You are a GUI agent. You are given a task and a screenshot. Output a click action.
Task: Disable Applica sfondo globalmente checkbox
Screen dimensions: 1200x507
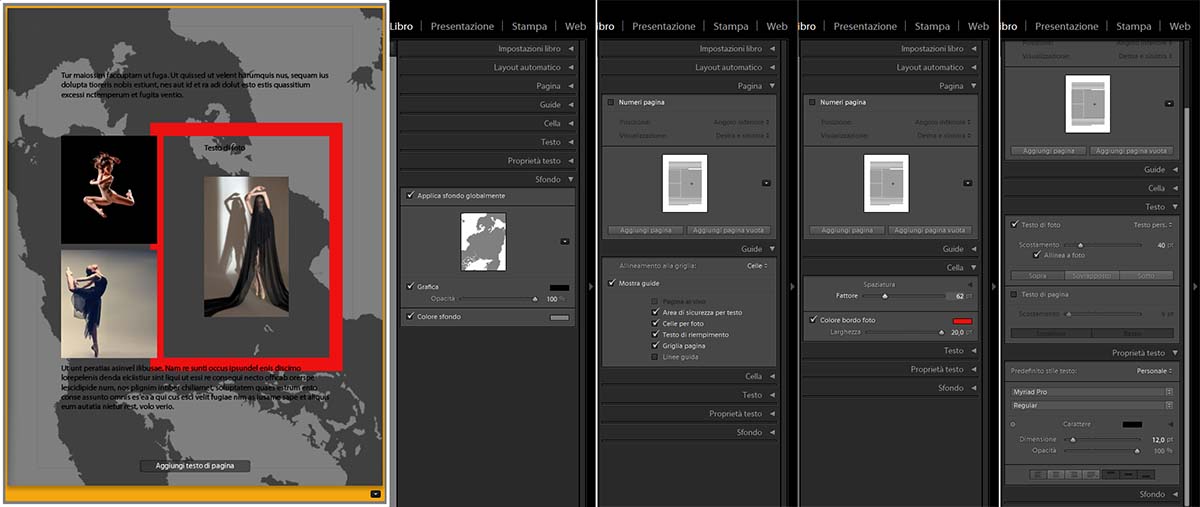[x=411, y=196]
